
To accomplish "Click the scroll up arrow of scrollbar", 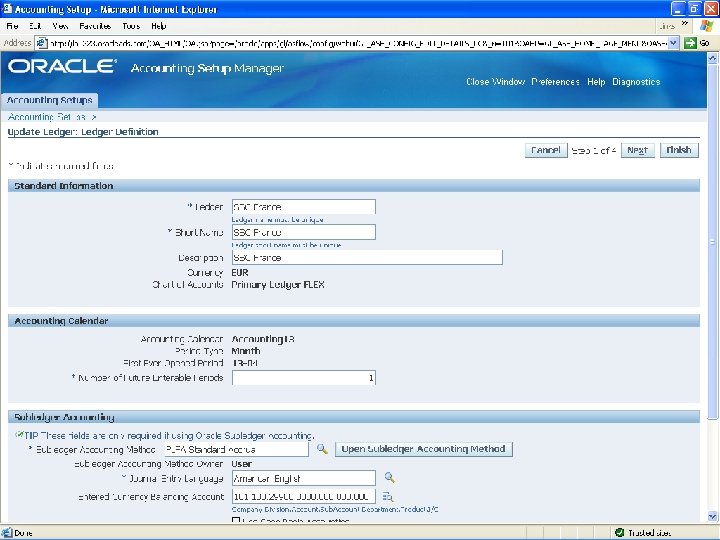I will [x=712, y=58].
